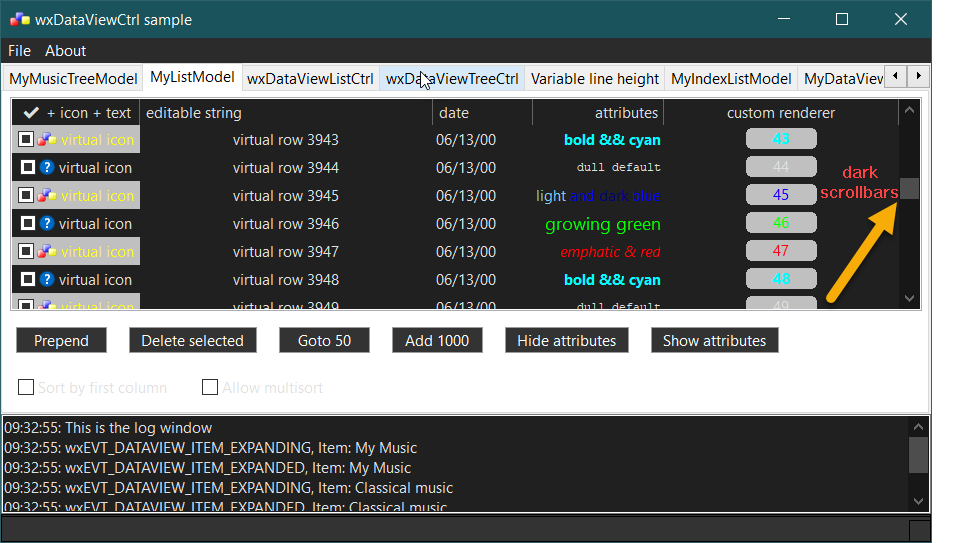
Task: Click 'bold && cyan' in row 3948
Action: coord(612,280)
